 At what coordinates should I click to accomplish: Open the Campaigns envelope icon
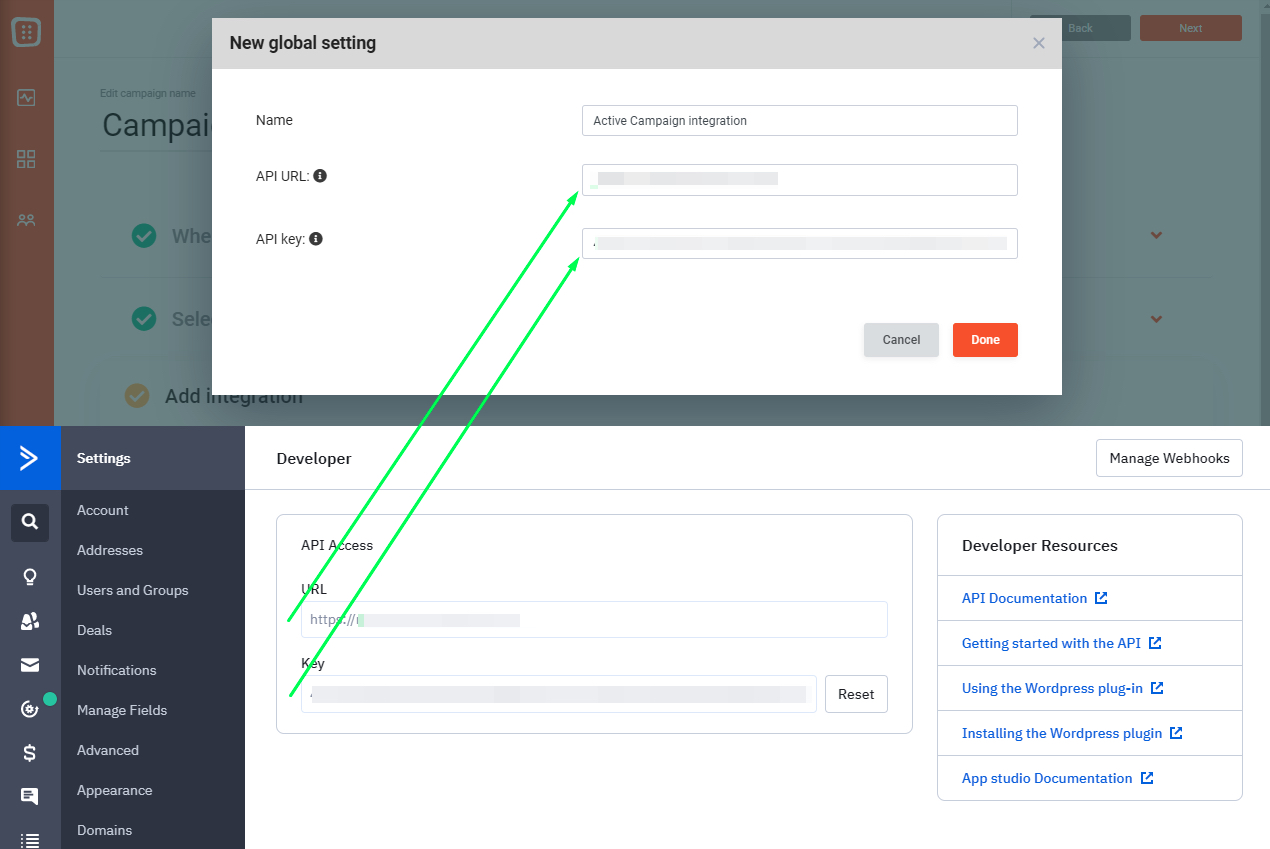(x=30, y=665)
